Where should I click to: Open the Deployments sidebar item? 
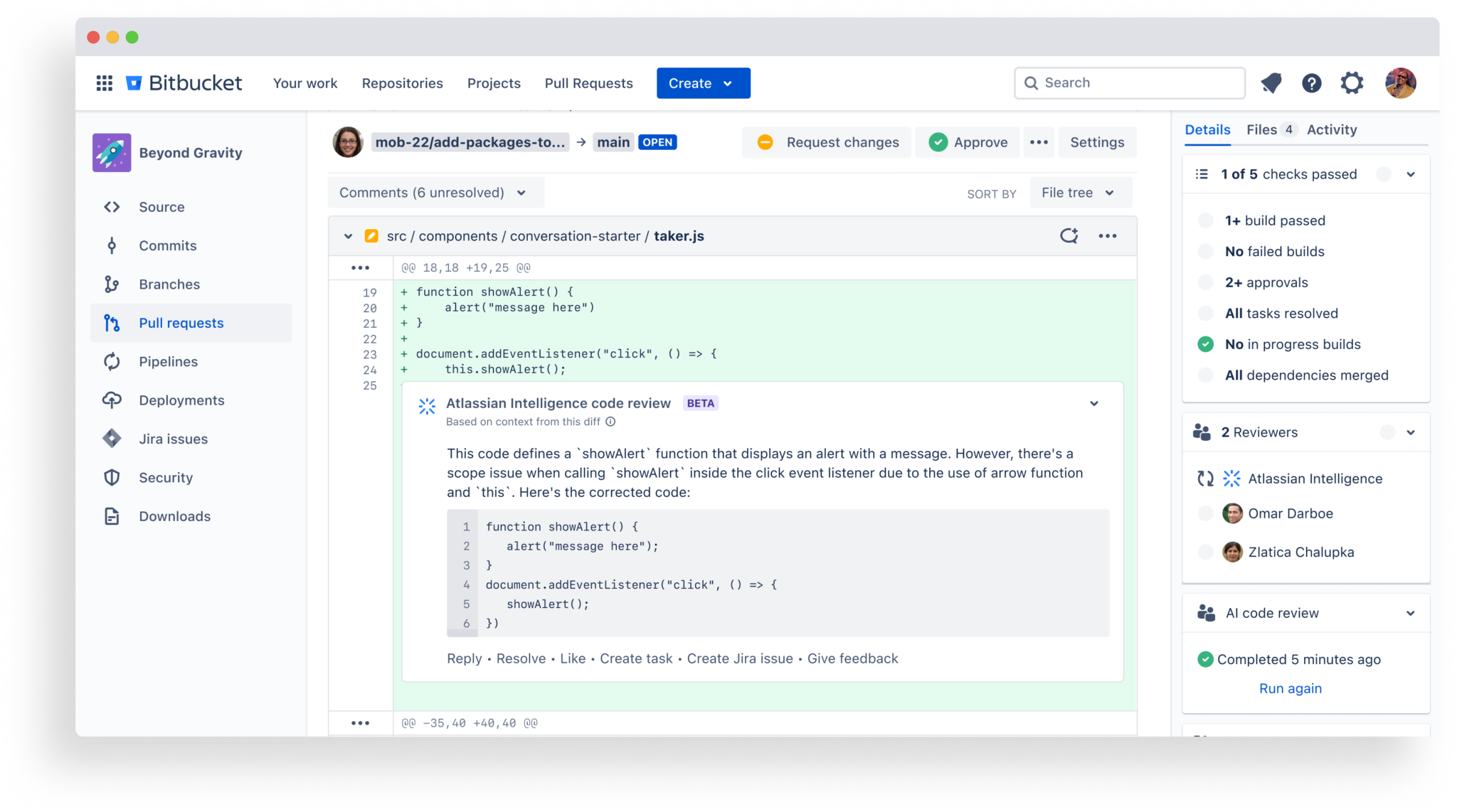point(181,400)
